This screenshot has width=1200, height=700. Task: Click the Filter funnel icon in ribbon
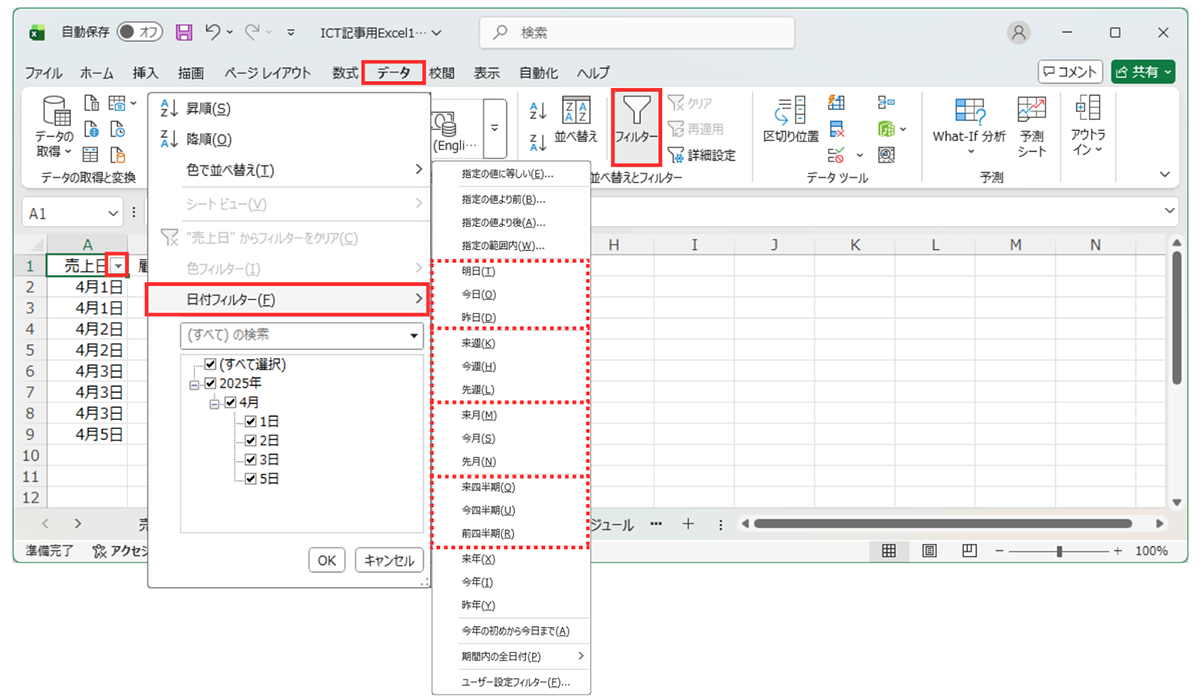tap(635, 118)
